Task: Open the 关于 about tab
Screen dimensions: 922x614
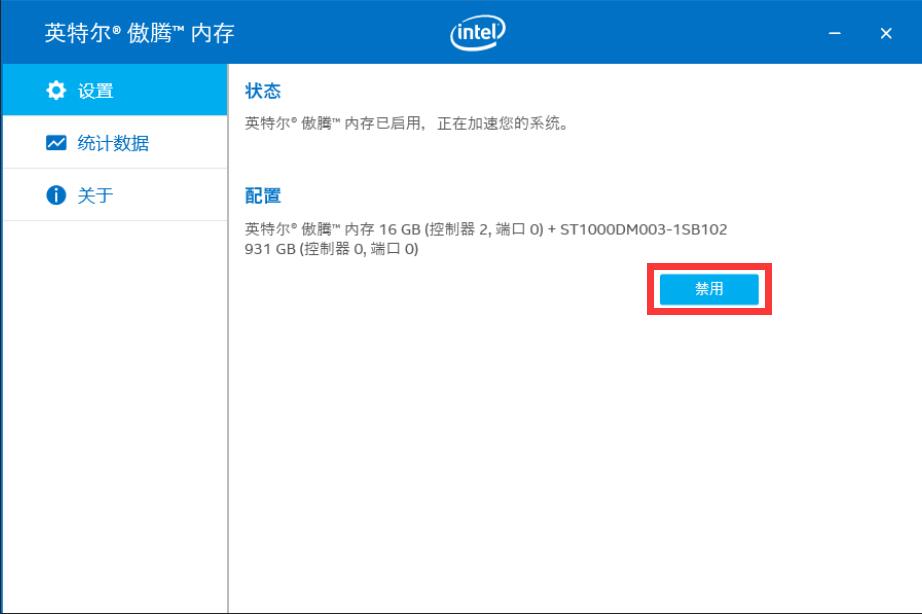Action: [x=96, y=195]
